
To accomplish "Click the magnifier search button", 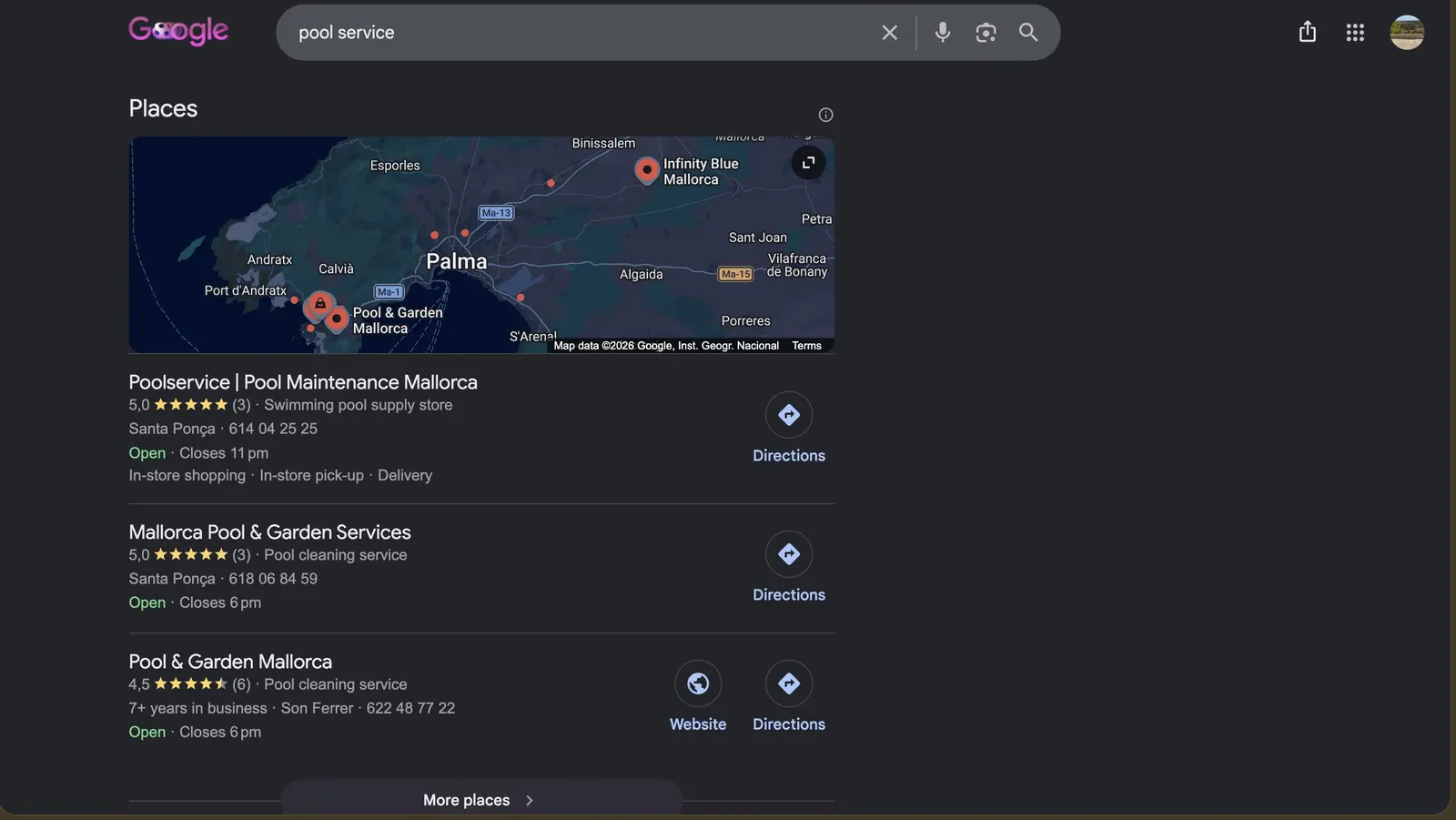I will [1028, 33].
